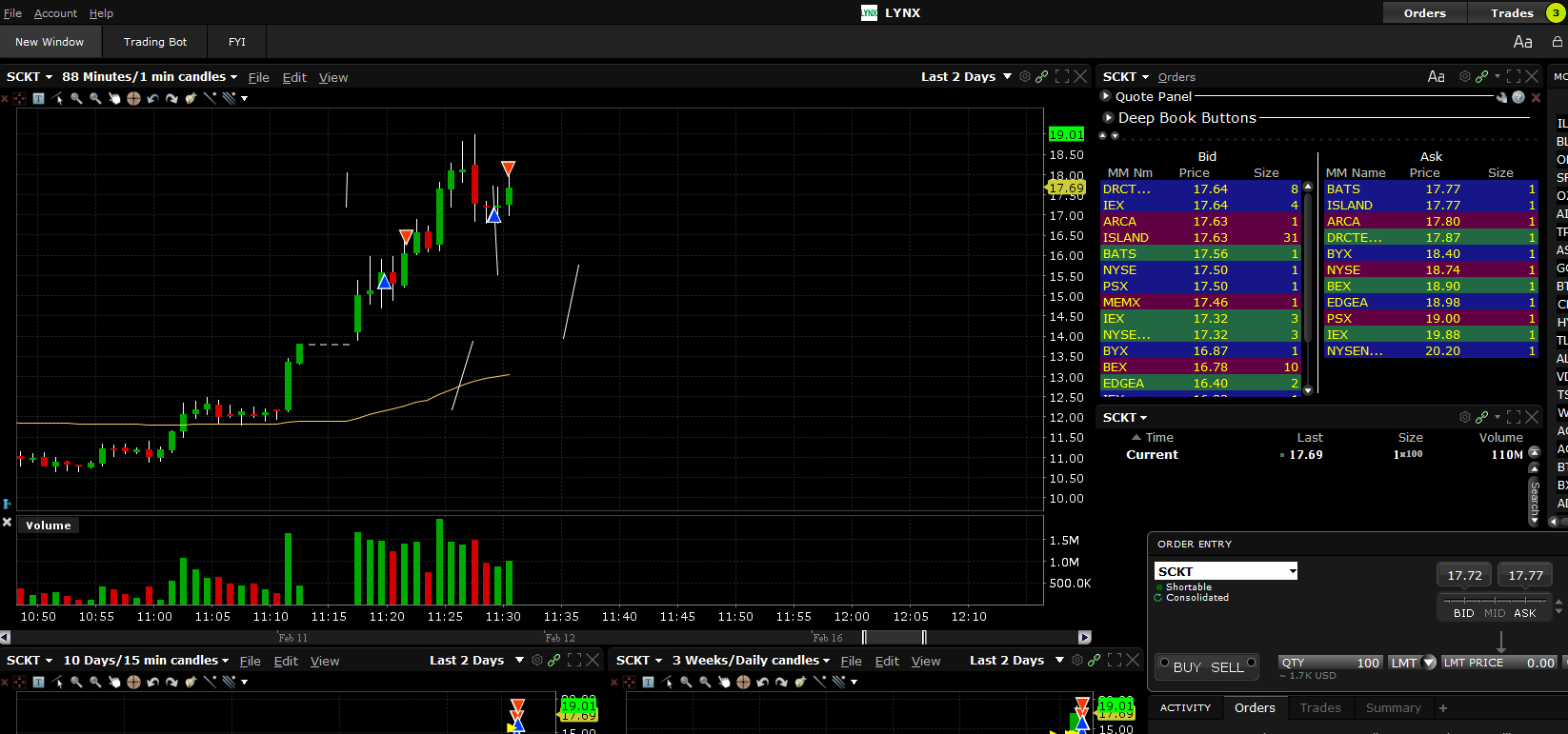Viewport: 1568px width, 734px height.
Task: Click the Aa font size icon in top bar
Action: (x=1523, y=42)
